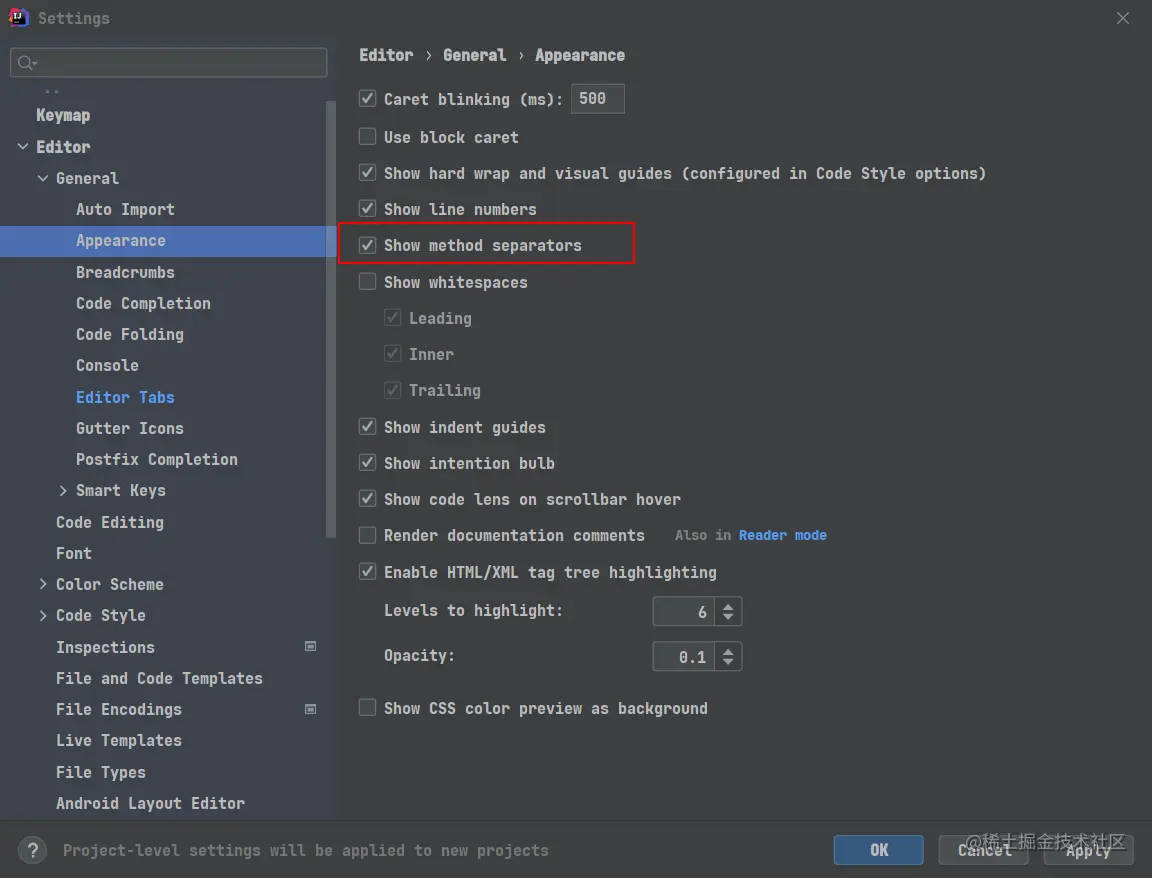Click the Cancel button
This screenshot has height=878, width=1152.
pos(984,850)
